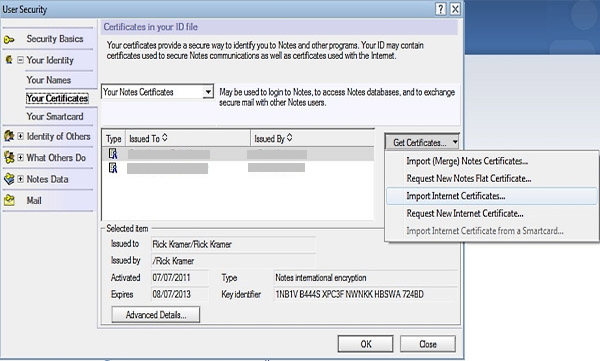Click the OK button
The height and width of the screenshot is (361, 600).
pyautogui.click(x=365, y=344)
